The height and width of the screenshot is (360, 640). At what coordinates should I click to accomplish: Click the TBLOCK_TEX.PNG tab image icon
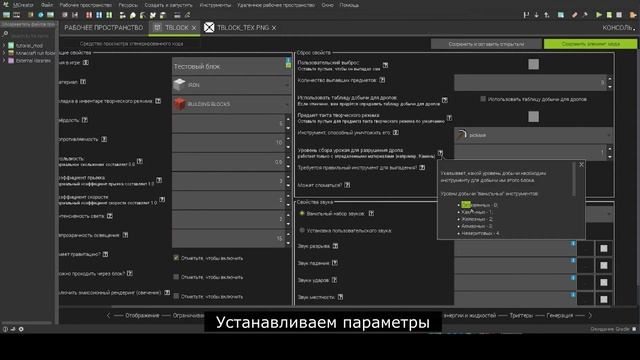[x=209, y=27]
